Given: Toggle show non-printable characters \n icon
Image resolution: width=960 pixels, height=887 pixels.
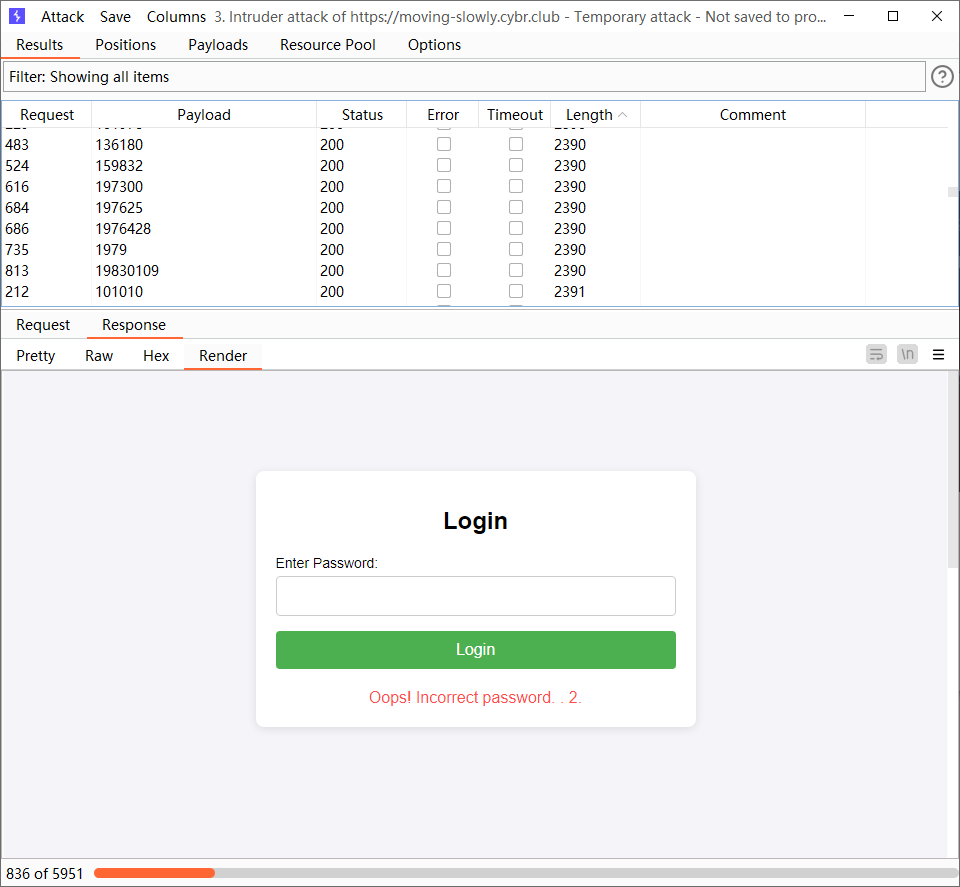Looking at the screenshot, I should pos(907,354).
